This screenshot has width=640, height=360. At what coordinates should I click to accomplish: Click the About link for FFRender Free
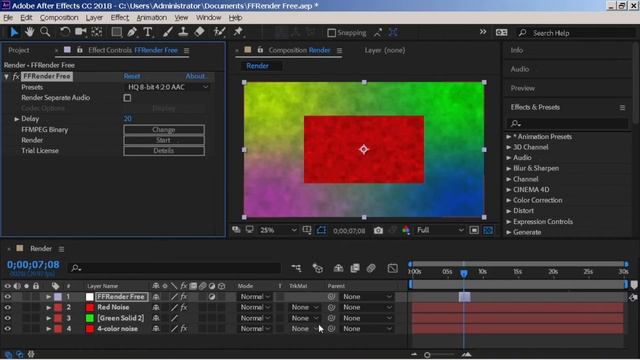(x=196, y=76)
